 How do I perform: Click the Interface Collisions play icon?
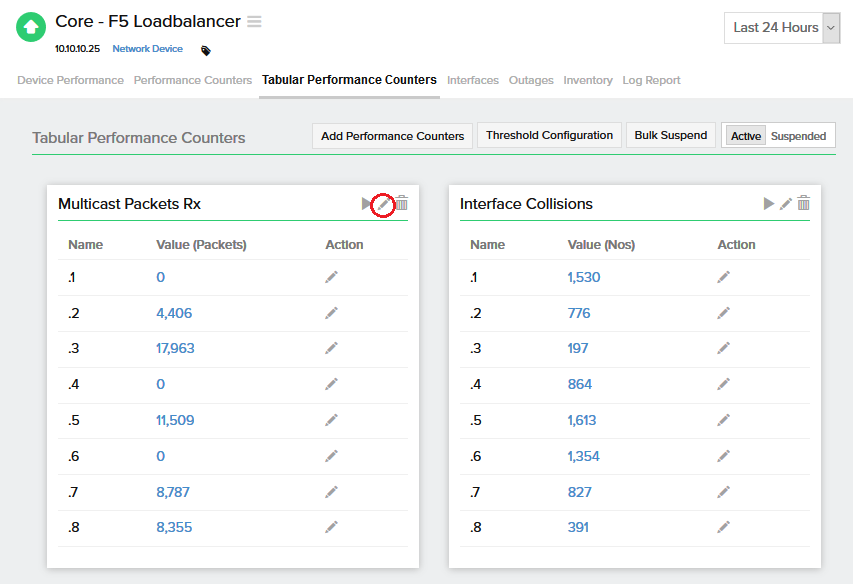click(x=768, y=204)
